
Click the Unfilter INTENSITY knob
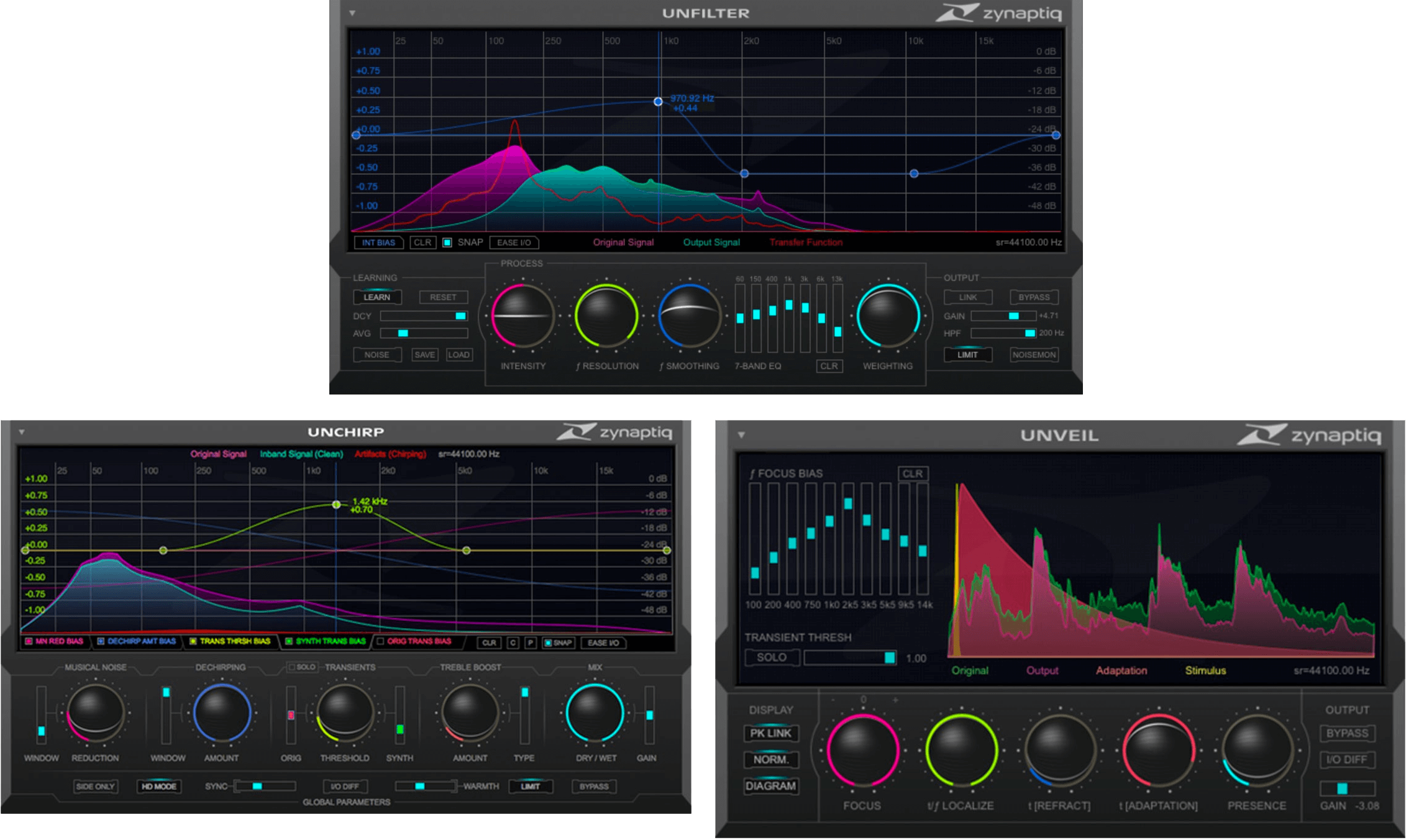pos(523,316)
